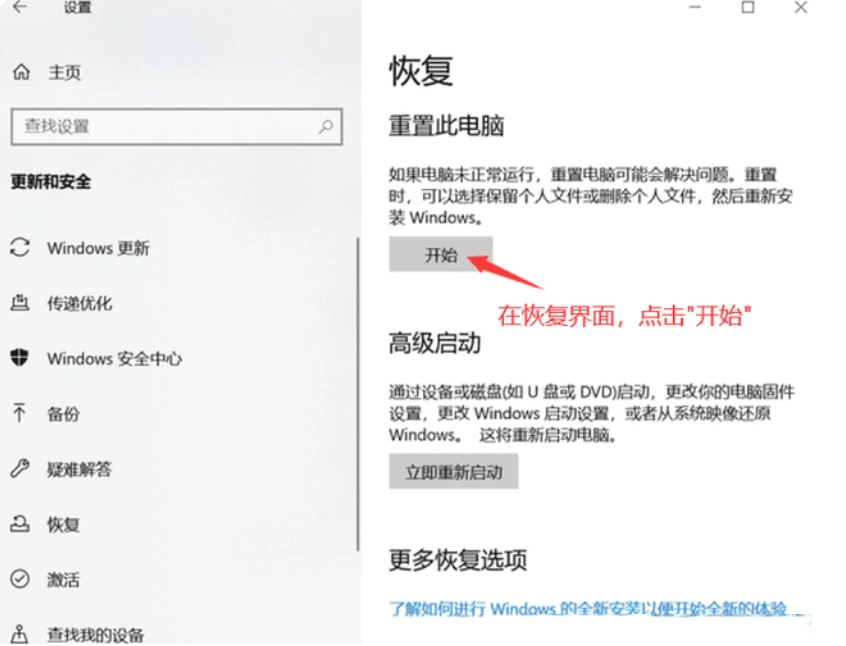The image size is (846, 646).
Task: Click the Windows 更新 sync icon
Action: click(x=20, y=248)
